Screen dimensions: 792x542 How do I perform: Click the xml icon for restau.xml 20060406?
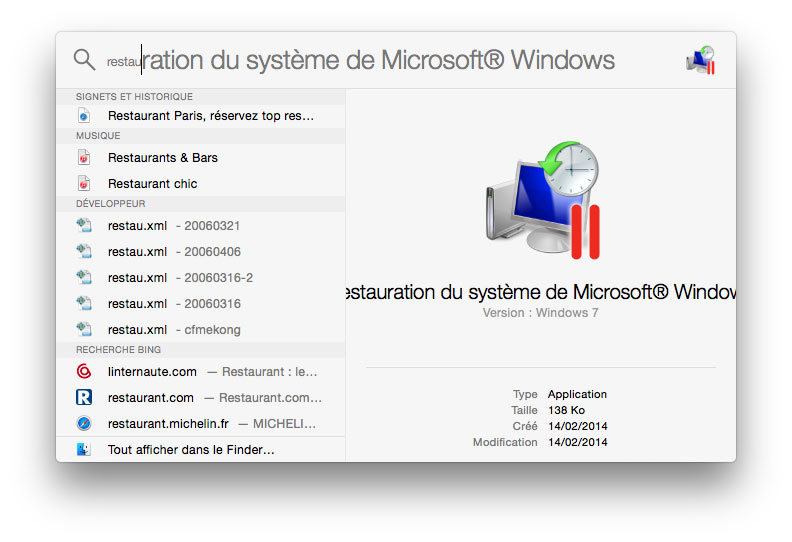[x=84, y=252]
